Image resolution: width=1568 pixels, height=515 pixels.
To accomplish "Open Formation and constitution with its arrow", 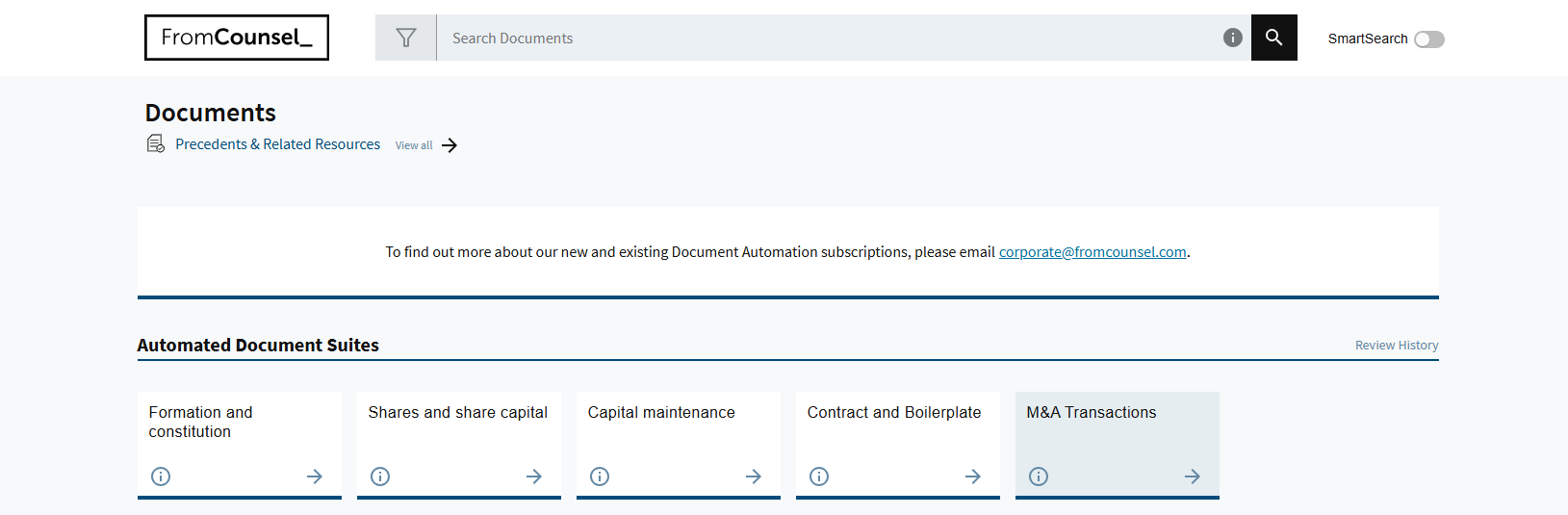I will point(315,476).
